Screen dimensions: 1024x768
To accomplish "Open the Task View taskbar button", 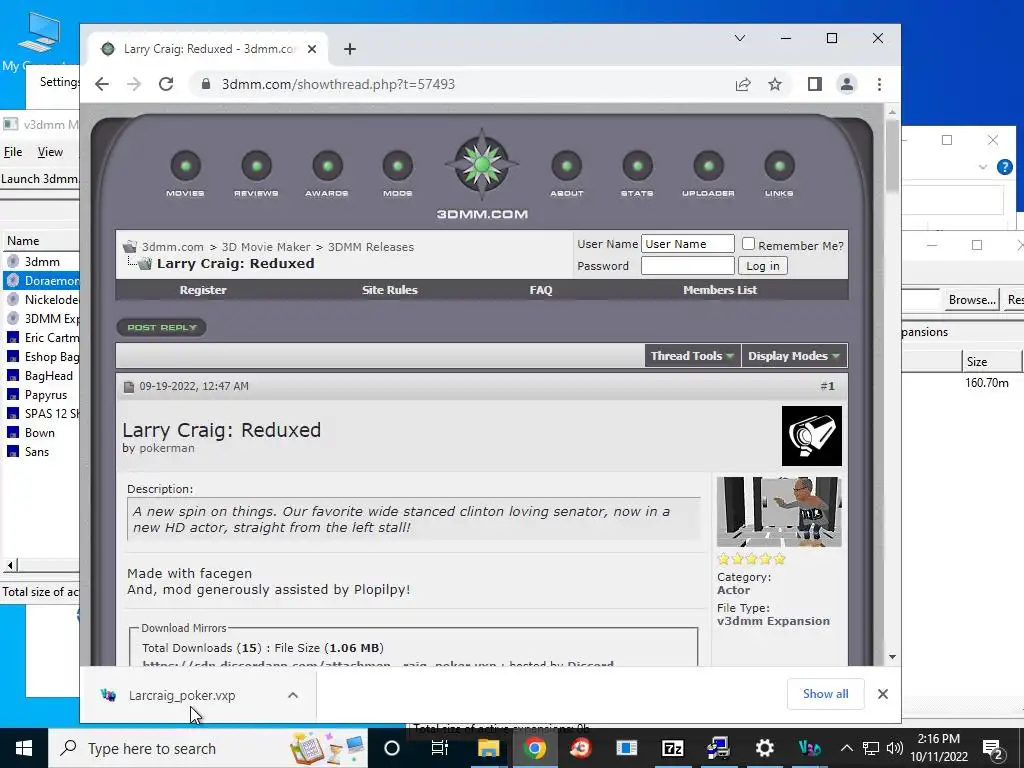I will click(440, 748).
